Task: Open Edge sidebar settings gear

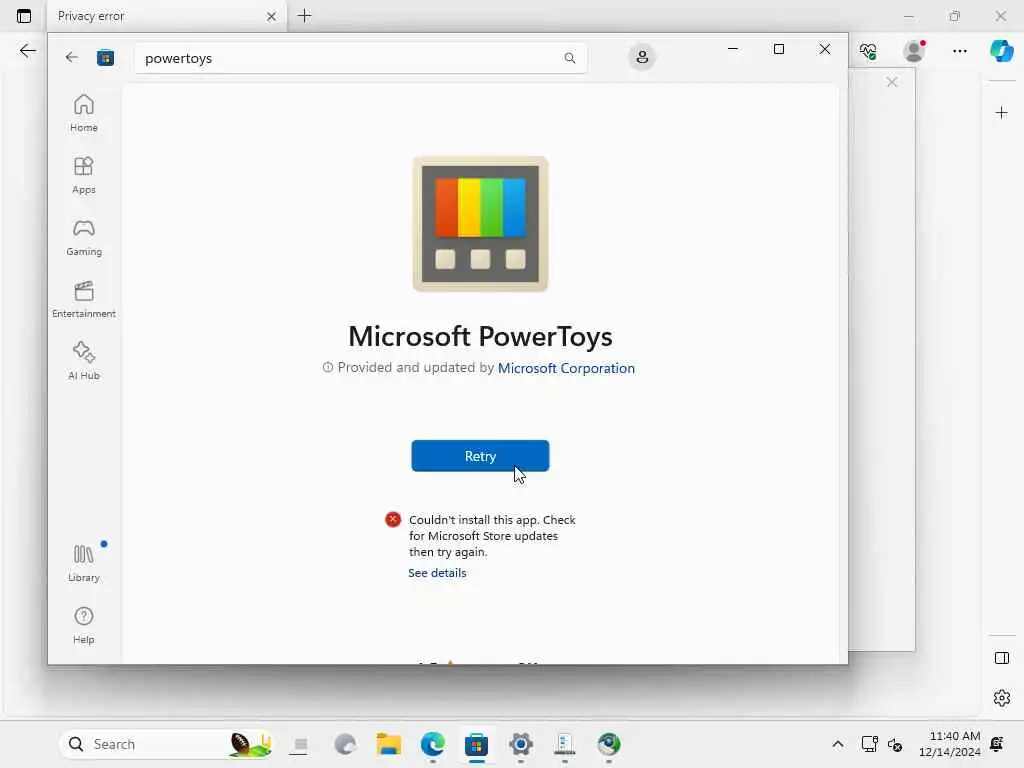Action: pyautogui.click(x=1002, y=698)
